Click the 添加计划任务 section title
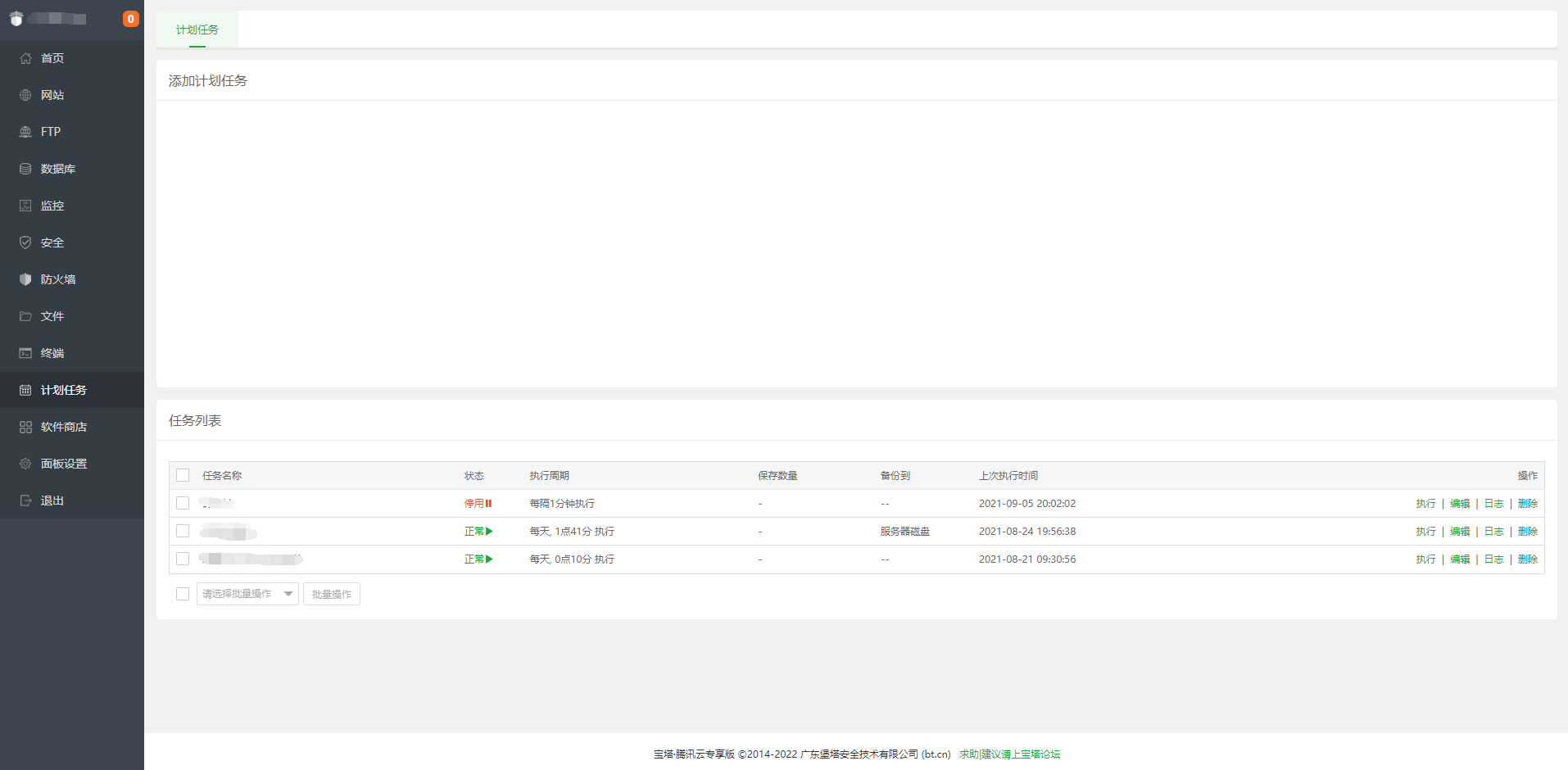Image resolution: width=1568 pixels, height=770 pixels. coord(208,81)
